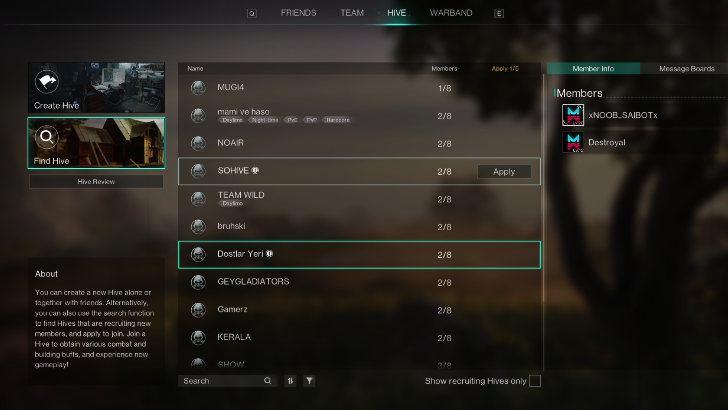Click the badge icon beside Dostlar Yeri
The image size is (728, 410).
click(x=269, y=254)
